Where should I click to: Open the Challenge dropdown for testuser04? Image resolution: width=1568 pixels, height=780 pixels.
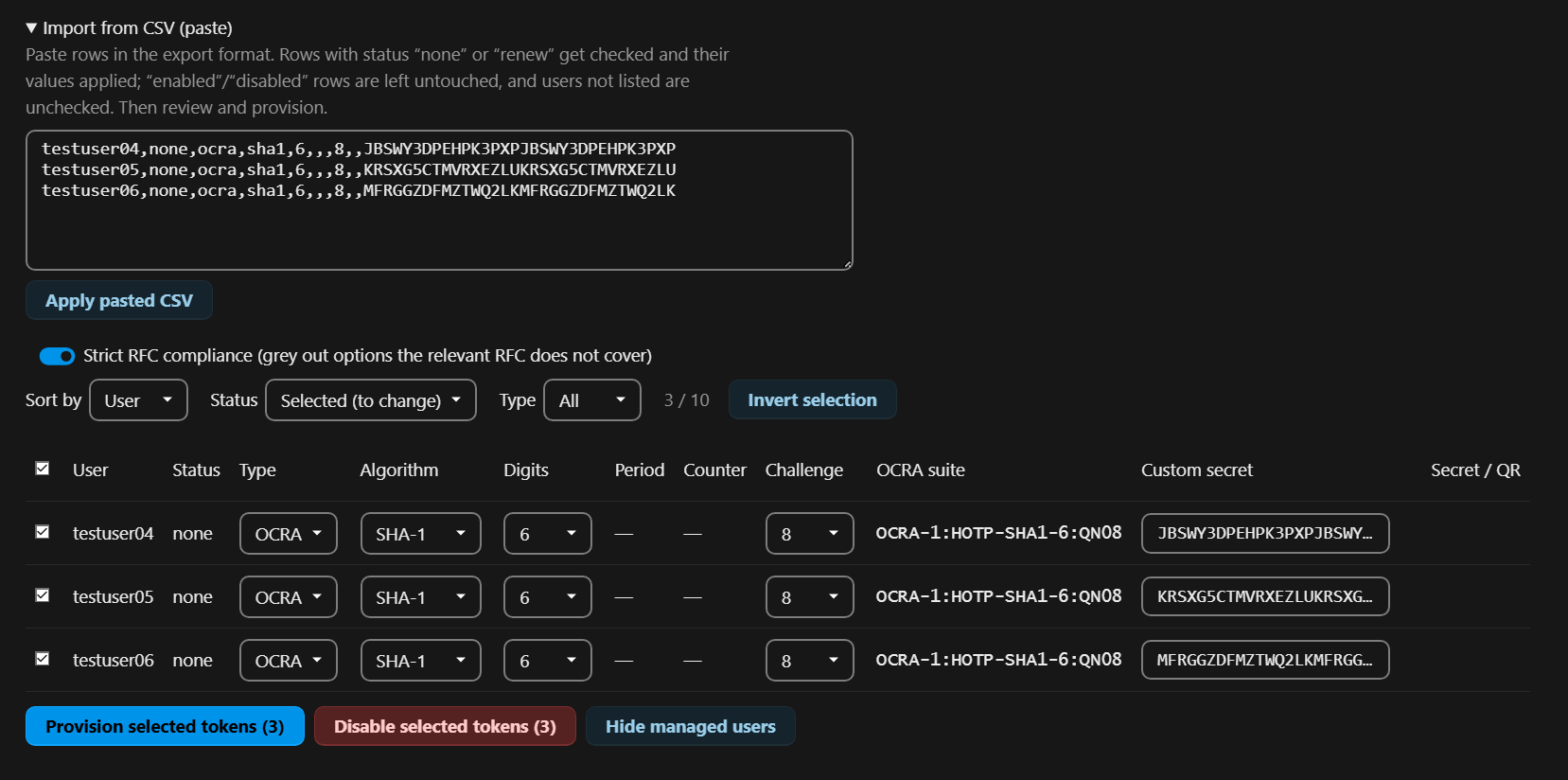click(810, 534)
